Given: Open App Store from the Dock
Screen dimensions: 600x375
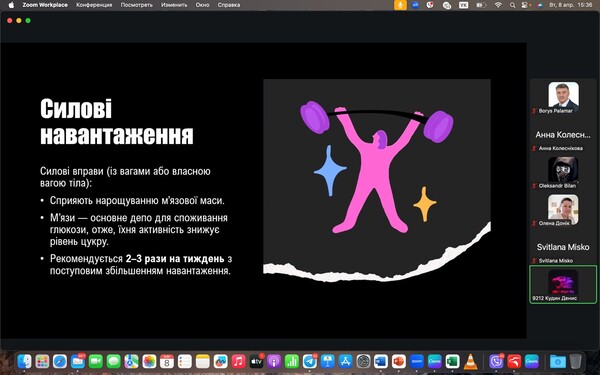Looking at the screenshot, I should pos(345,361).
